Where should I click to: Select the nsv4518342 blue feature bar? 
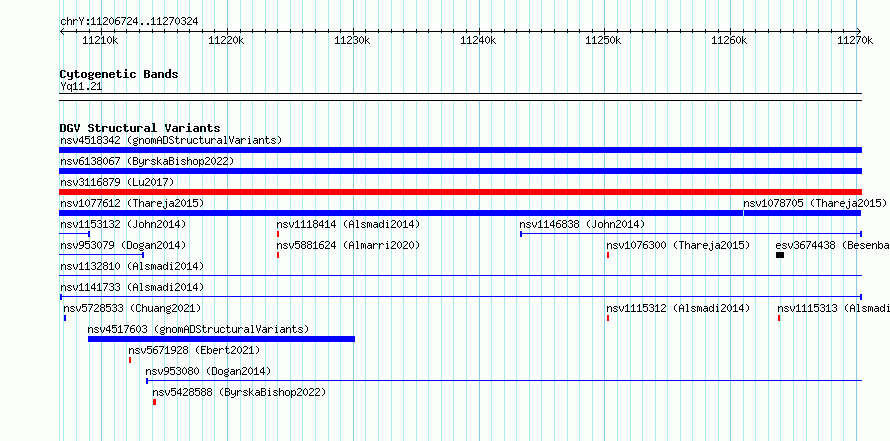point(460,150)
